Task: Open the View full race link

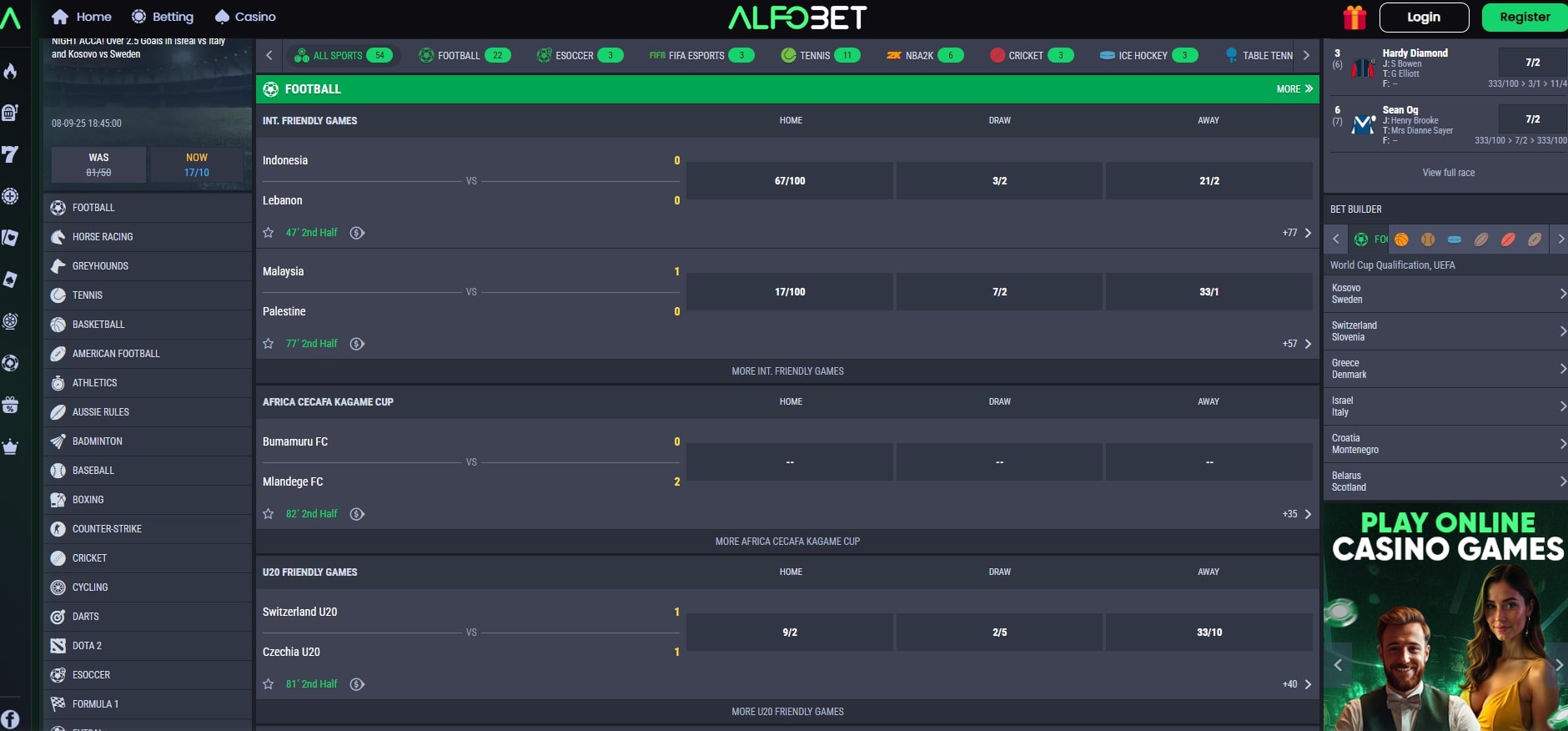Action: 1448,173
